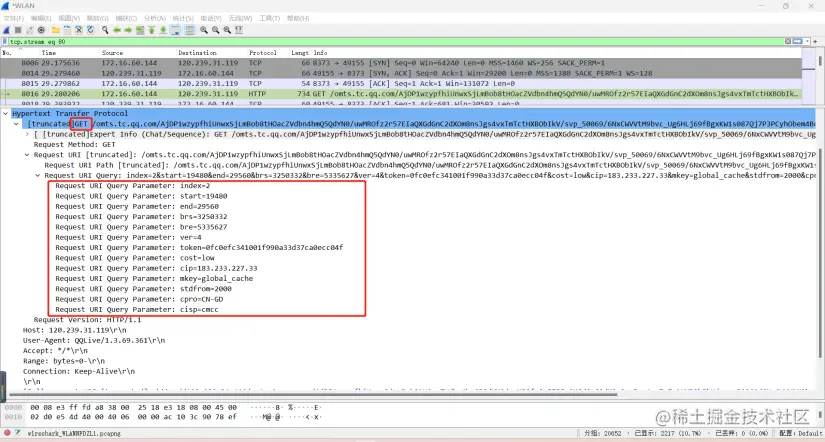This screenshot has width=825, height=442.
Task: Select the Request Method: GET line
Action: (75, 144)
